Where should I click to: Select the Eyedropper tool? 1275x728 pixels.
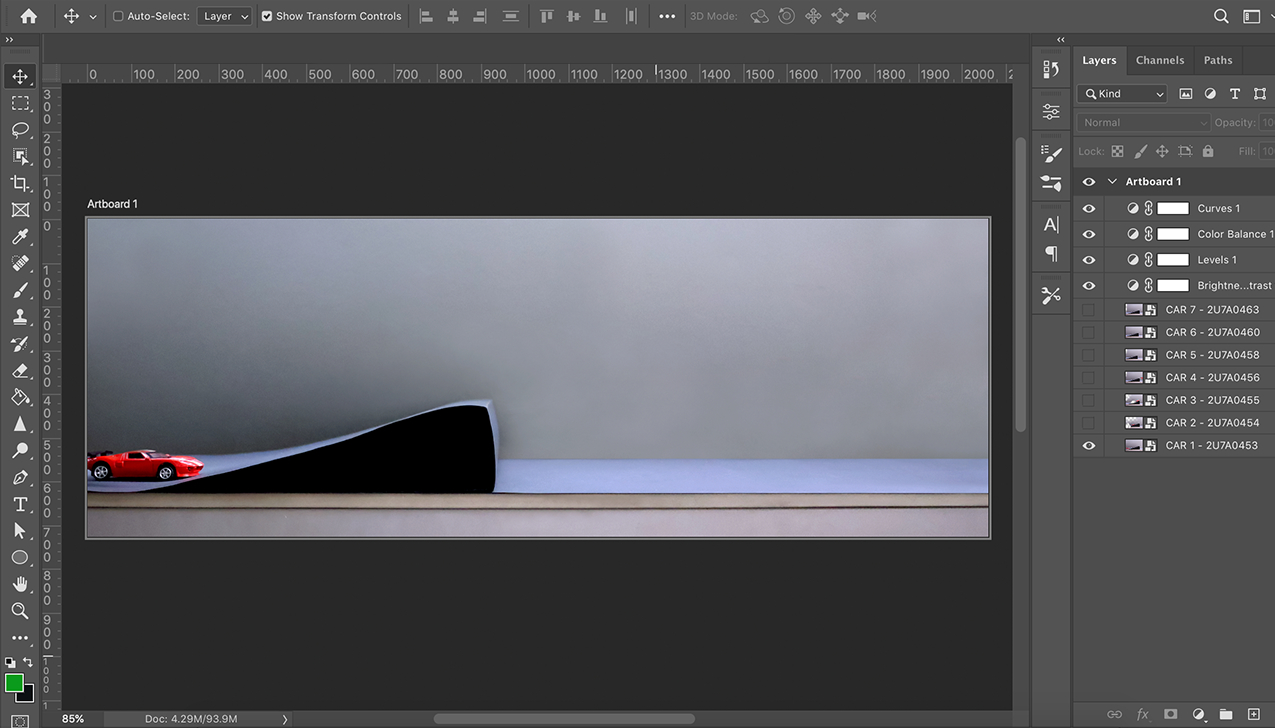pos(20,237)
